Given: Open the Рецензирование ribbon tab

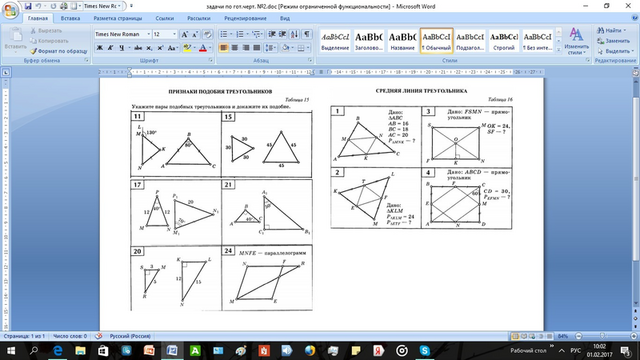Looking at the screenshot, I should click(245, 18).
